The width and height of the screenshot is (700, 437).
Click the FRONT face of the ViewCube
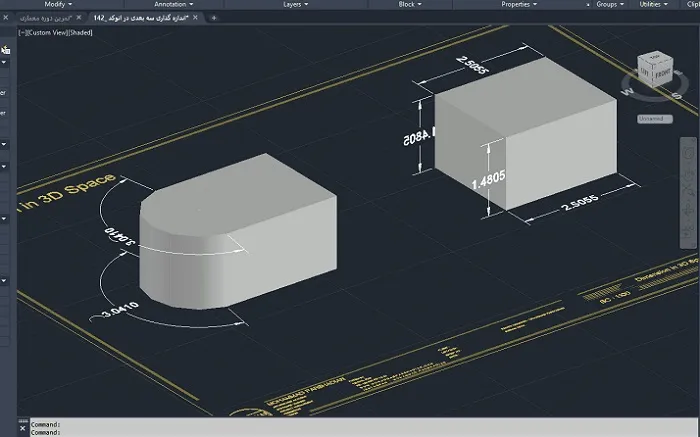click(663, 74)
